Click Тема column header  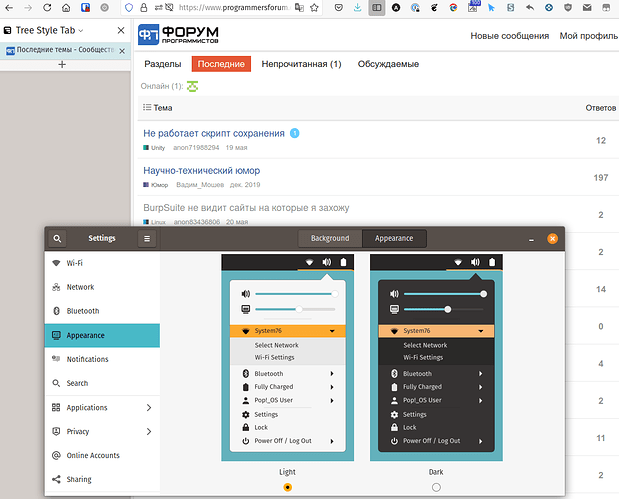coord(158,108)
